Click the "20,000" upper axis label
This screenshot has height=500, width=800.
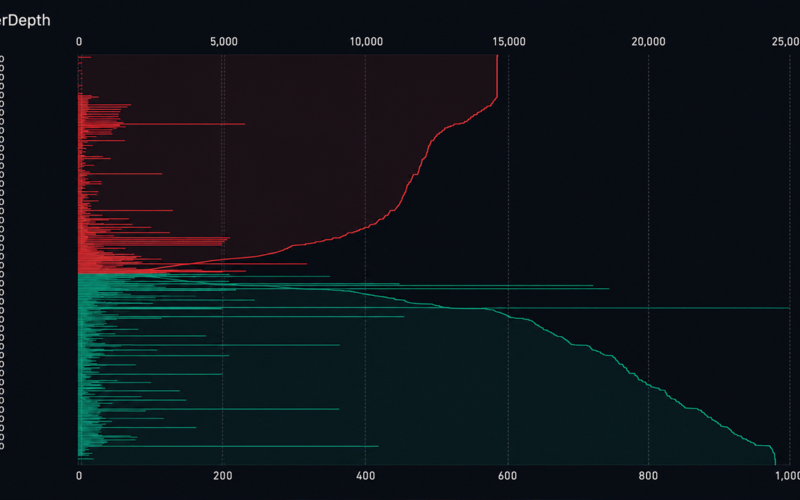[x=648, y=42]
